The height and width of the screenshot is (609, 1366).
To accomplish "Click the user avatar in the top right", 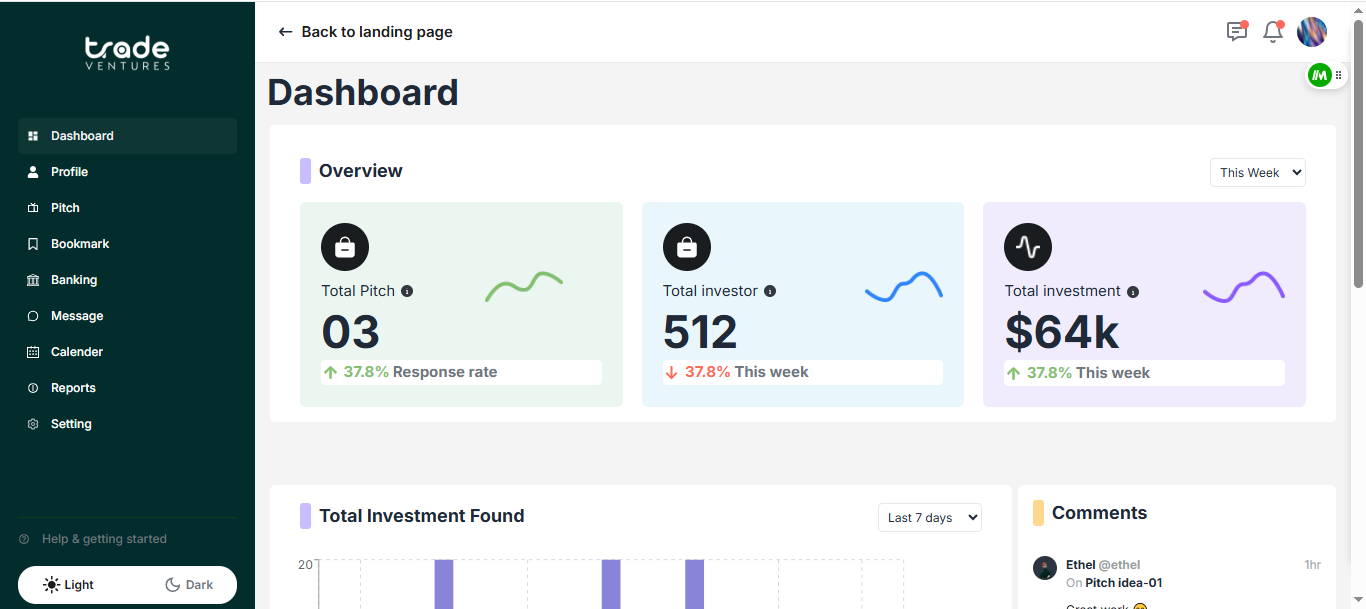I will [1312, 32].
